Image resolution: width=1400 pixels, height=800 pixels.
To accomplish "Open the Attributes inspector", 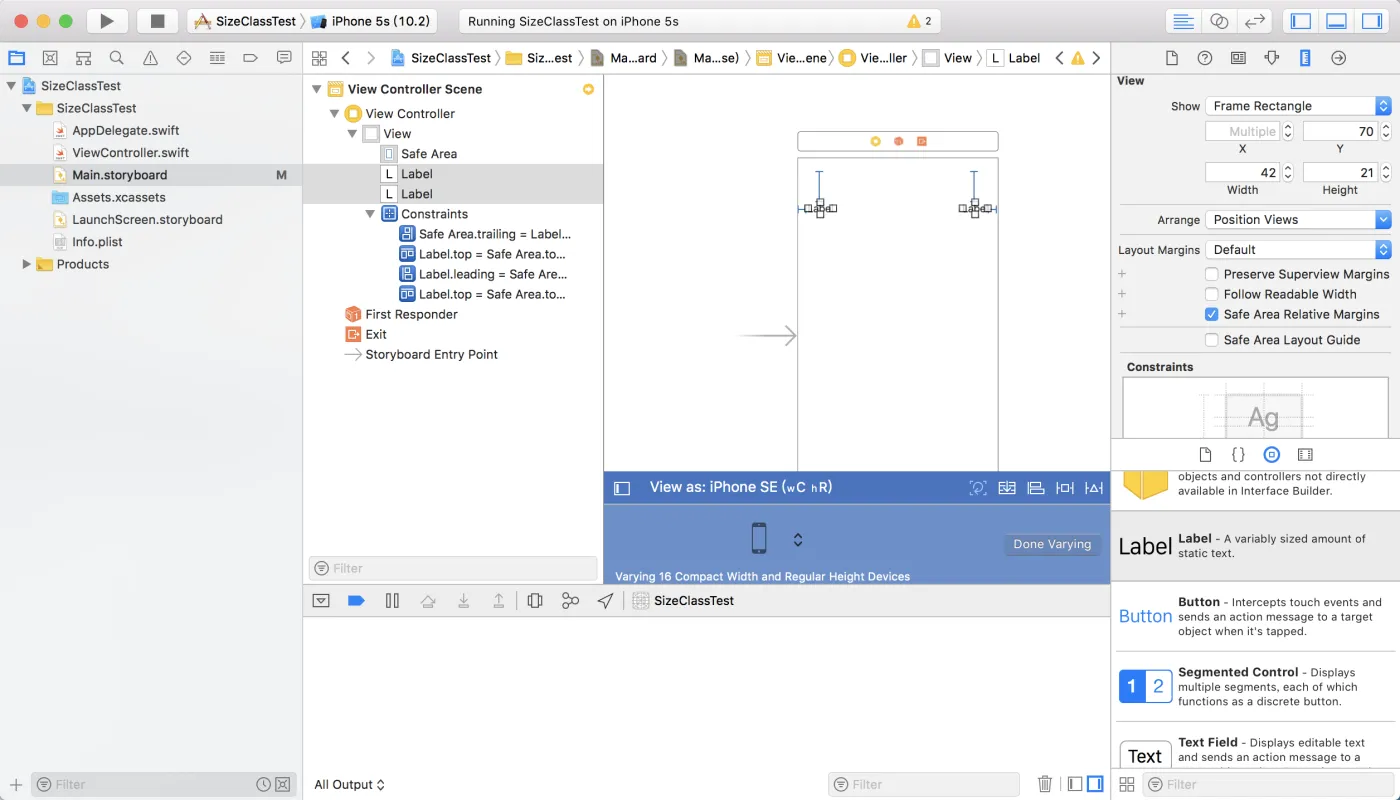I will [x=1271, y=58].
